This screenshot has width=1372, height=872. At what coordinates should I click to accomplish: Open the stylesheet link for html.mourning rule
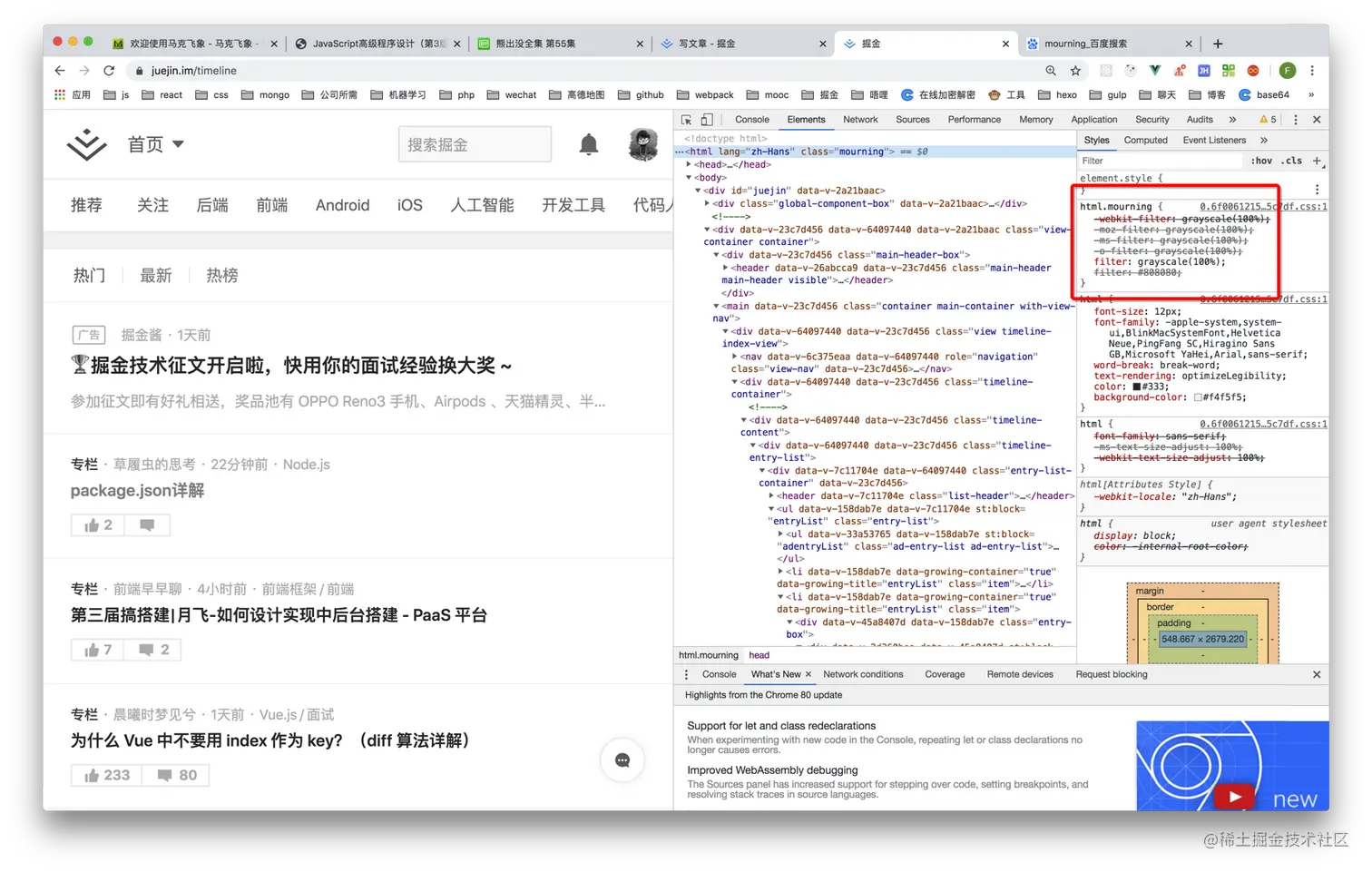point(1263,207)
